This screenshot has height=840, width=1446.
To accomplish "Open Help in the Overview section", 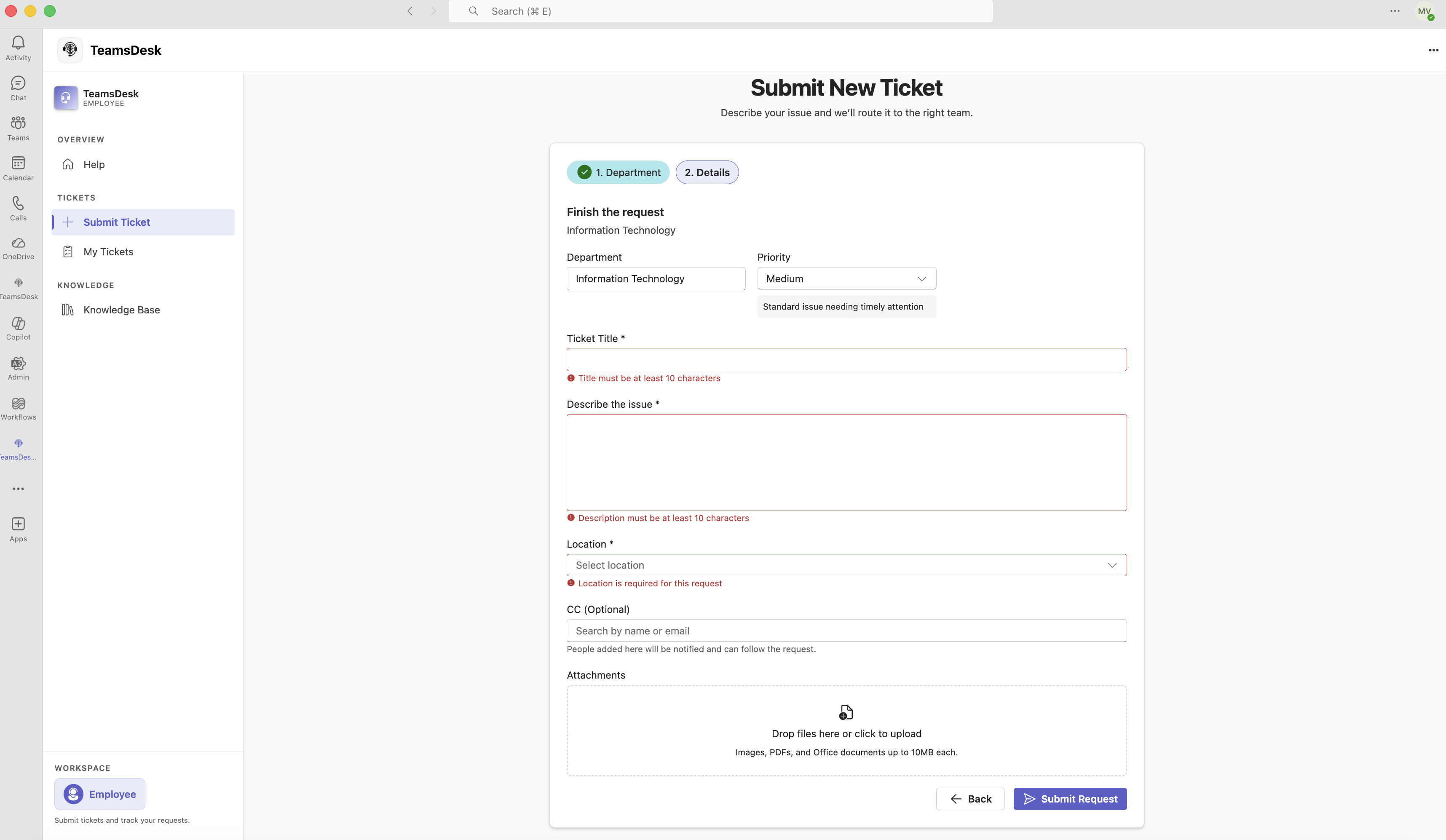I will (143, 165).
